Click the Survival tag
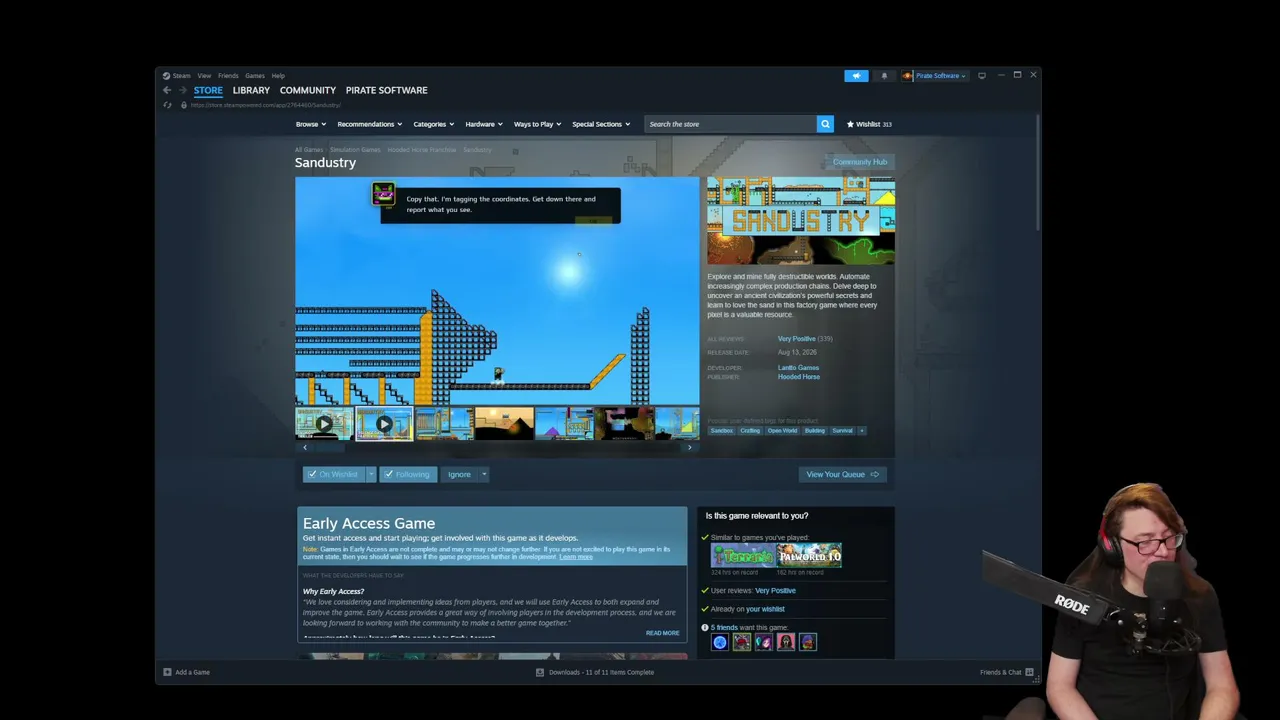Viewport: 1280px width, 720px height. (843, 431)
